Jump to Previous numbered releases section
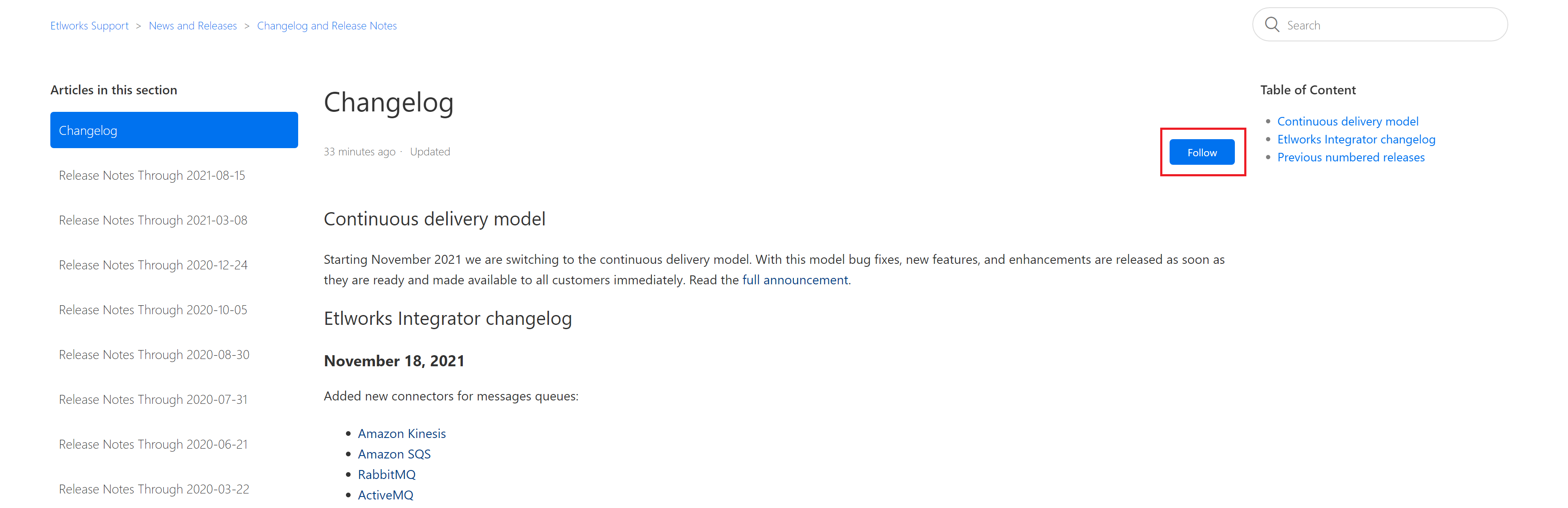Image resolution: width=1568 pixels, height=508 pixels. point(1350,157)
